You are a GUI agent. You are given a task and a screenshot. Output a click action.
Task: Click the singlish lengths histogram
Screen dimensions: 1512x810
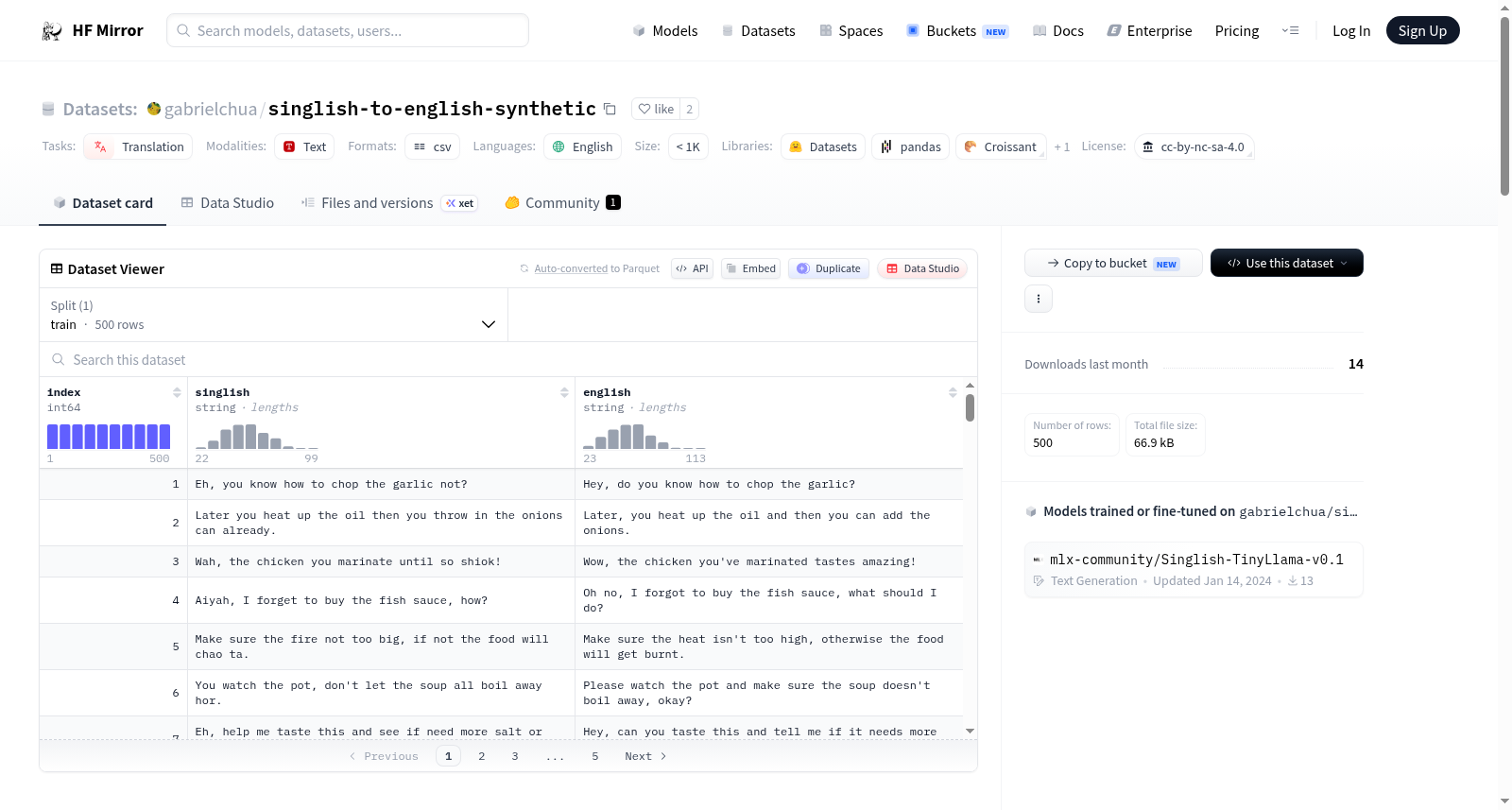[257, 436]
